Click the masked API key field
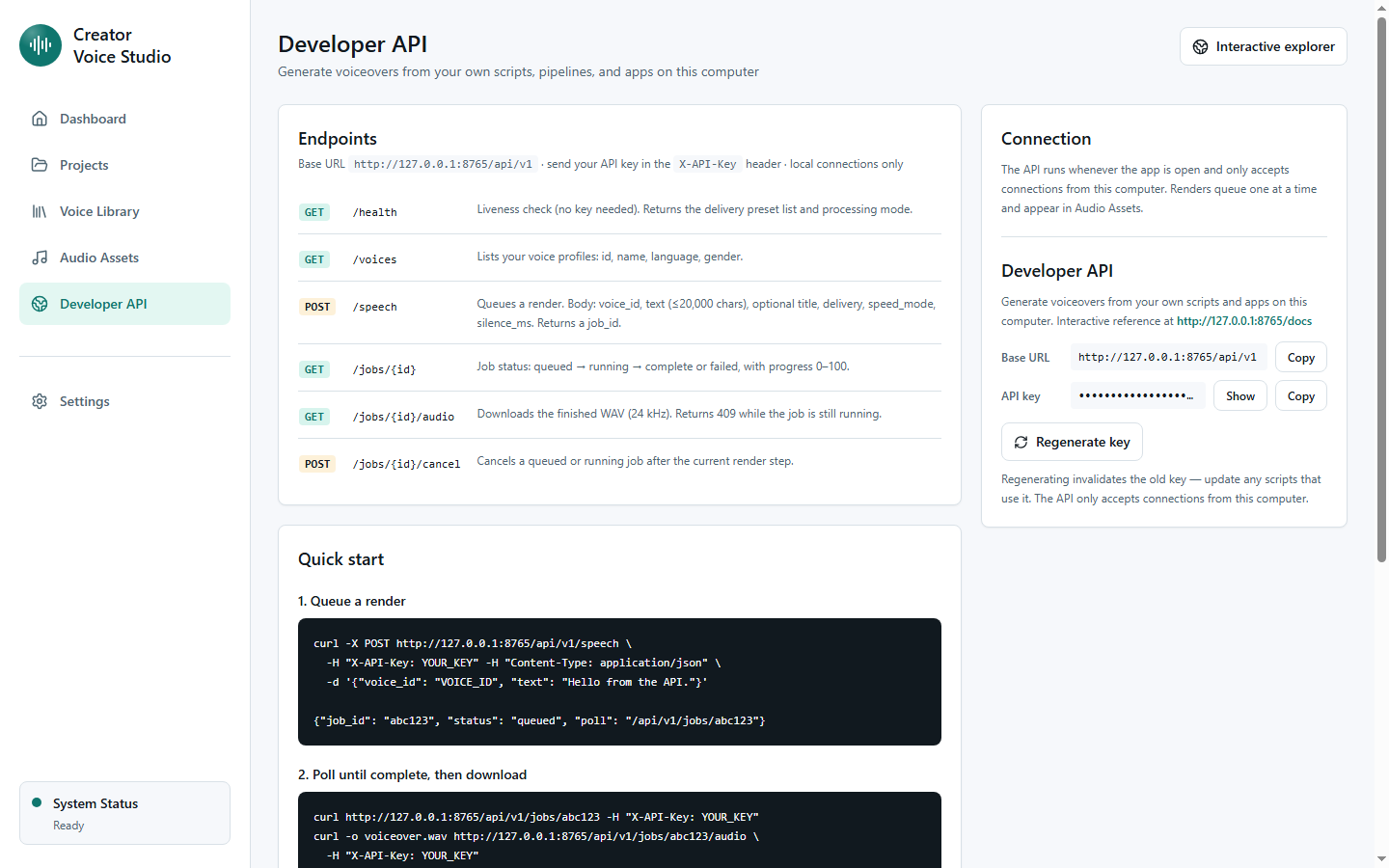This screenshot has width=1389, height=868. 1137,395
